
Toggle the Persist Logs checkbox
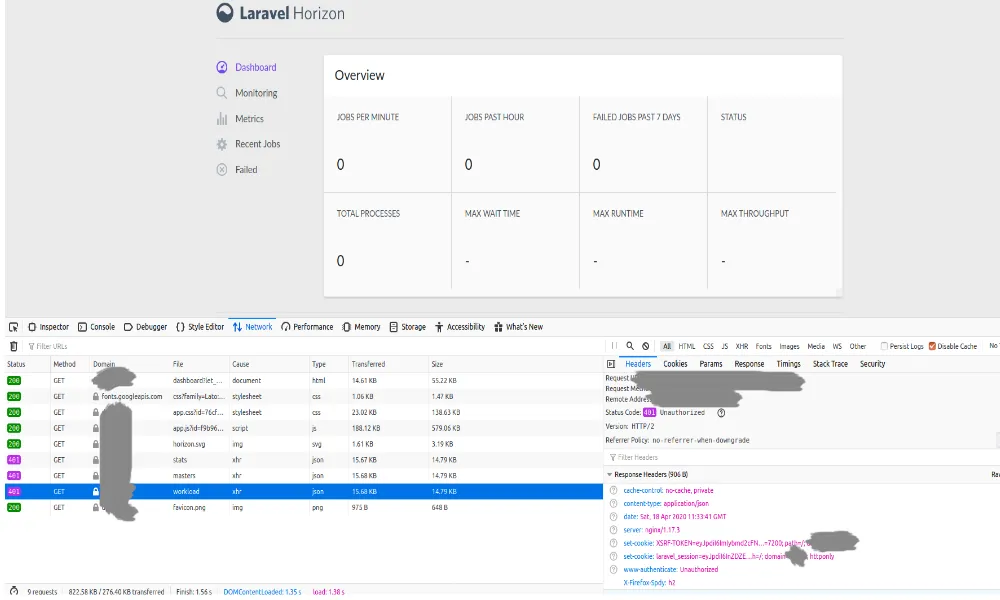tap(884, 346)
